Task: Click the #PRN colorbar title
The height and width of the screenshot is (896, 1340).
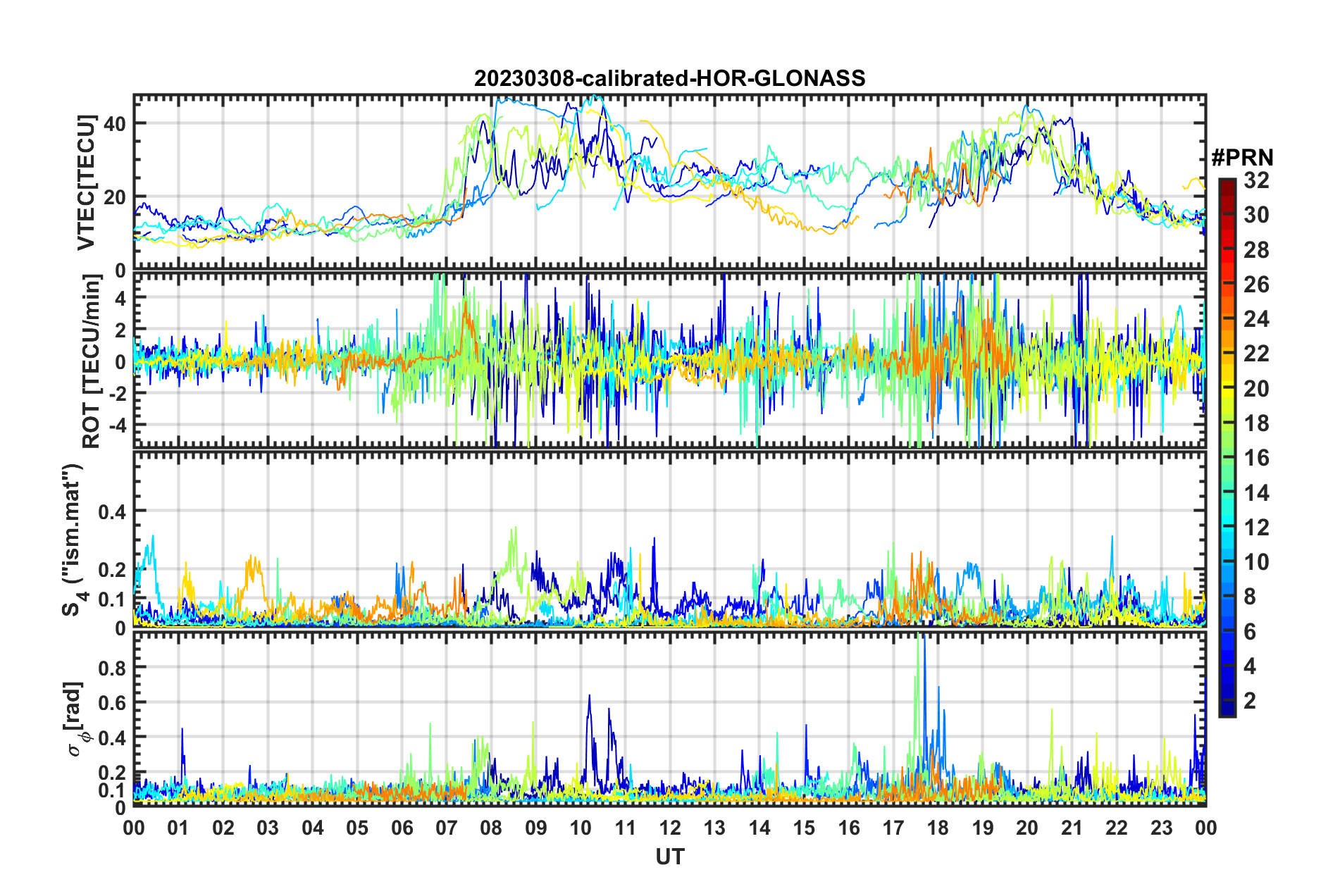Action: click(x=1242, y=158)
